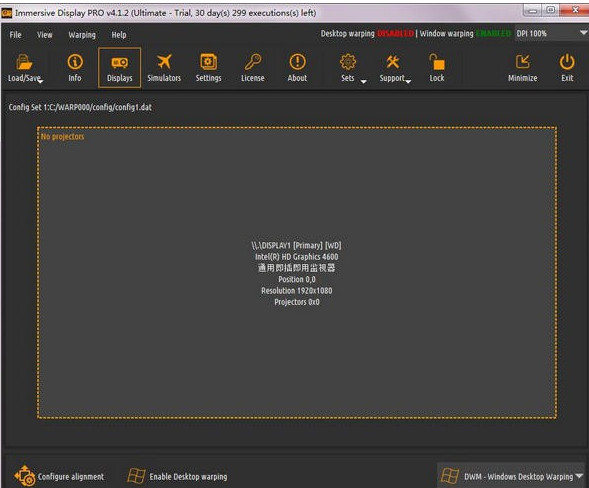The image size is (589, 488).
Task: Click the Sets gear icon
Action: (348, 62)
